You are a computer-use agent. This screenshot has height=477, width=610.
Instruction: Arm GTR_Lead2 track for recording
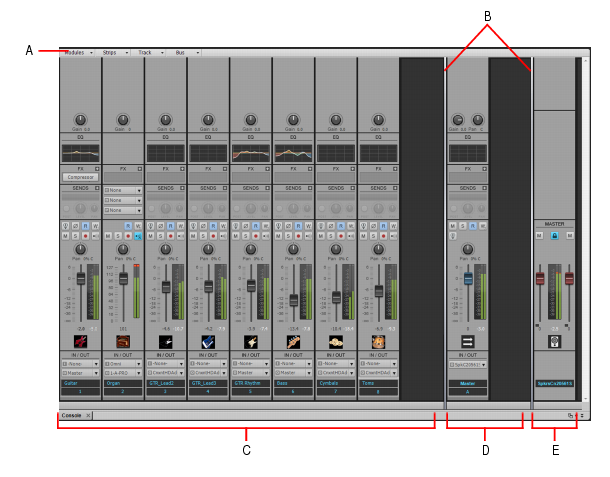170,236
